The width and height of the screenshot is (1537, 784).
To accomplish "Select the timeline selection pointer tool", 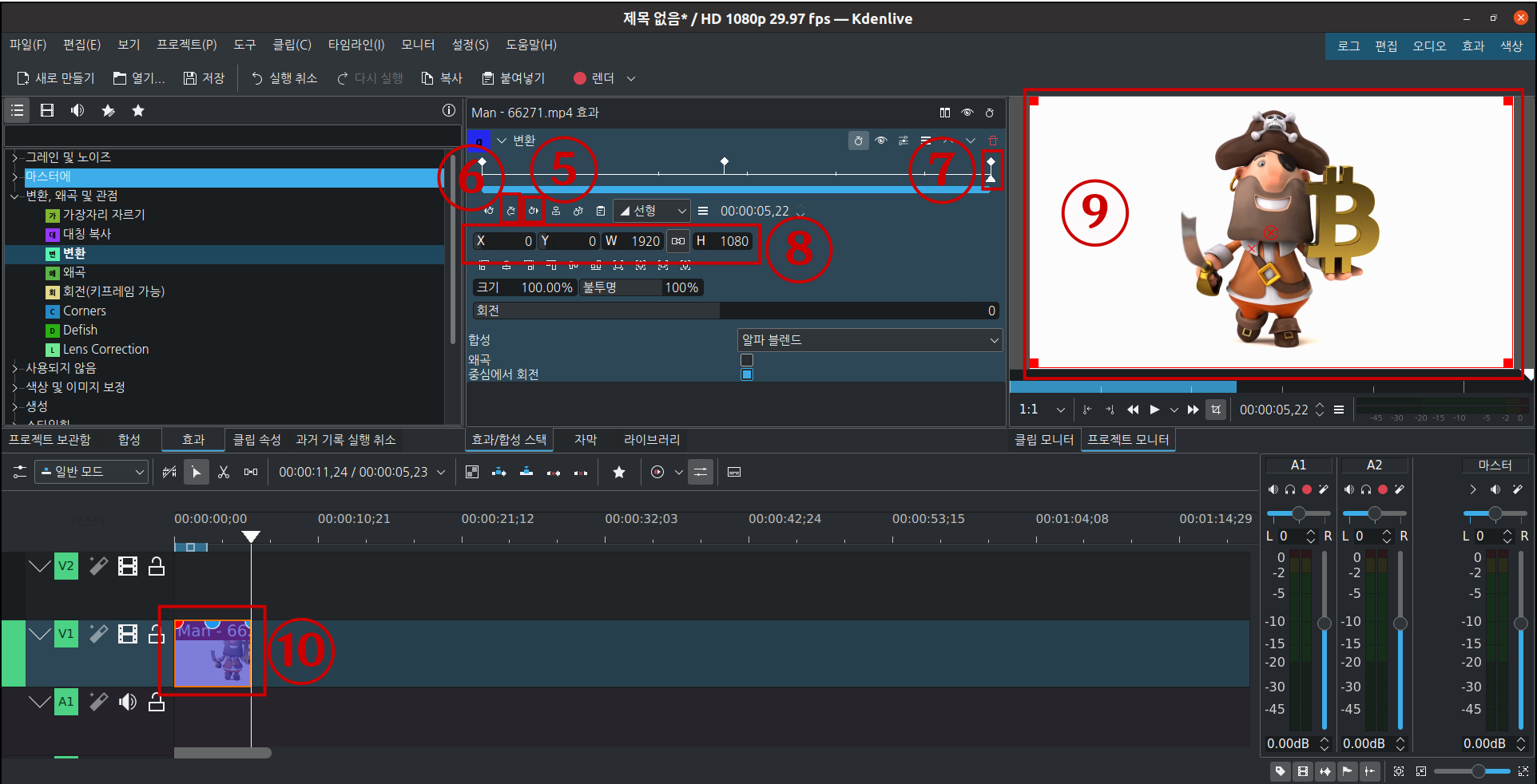I will [197, 472].
